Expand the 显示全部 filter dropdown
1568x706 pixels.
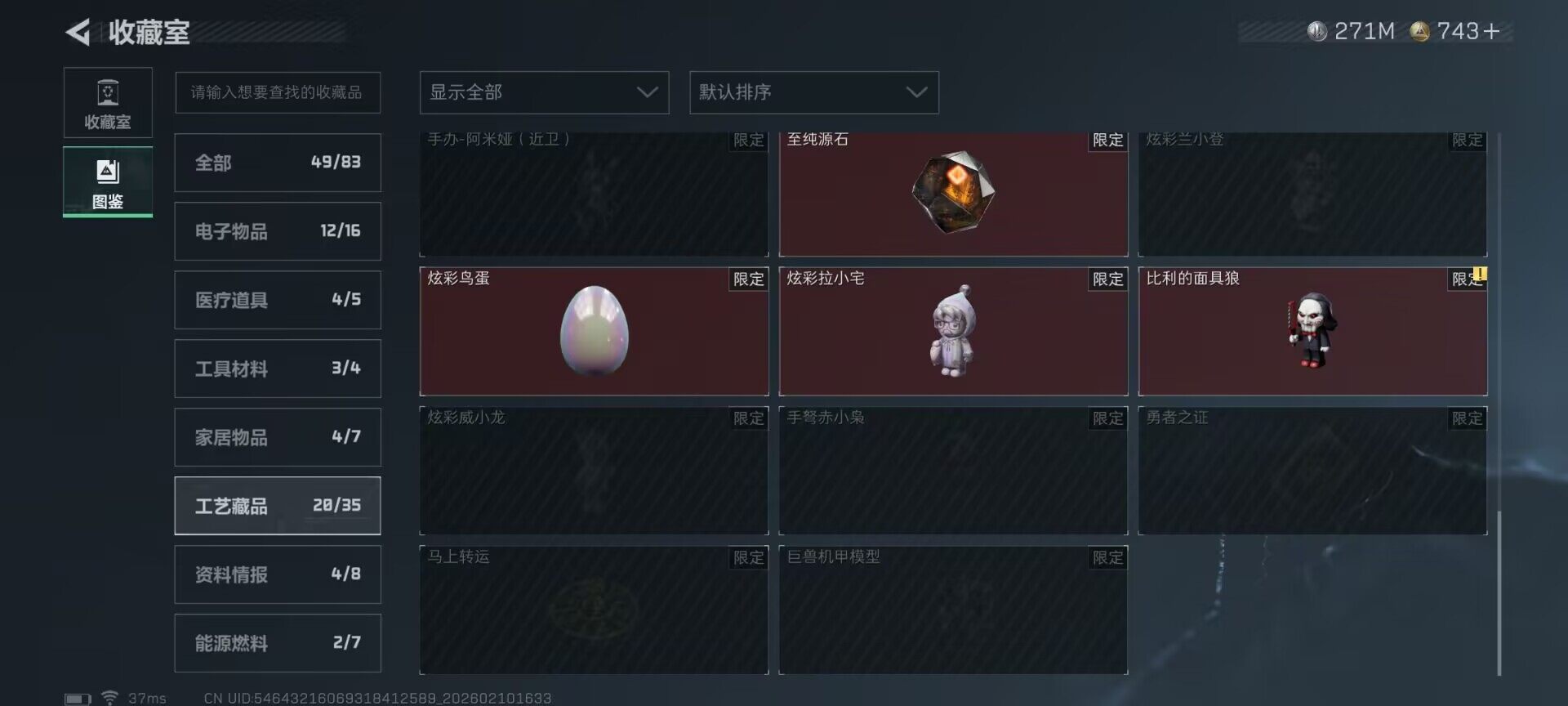click(544, 92)
